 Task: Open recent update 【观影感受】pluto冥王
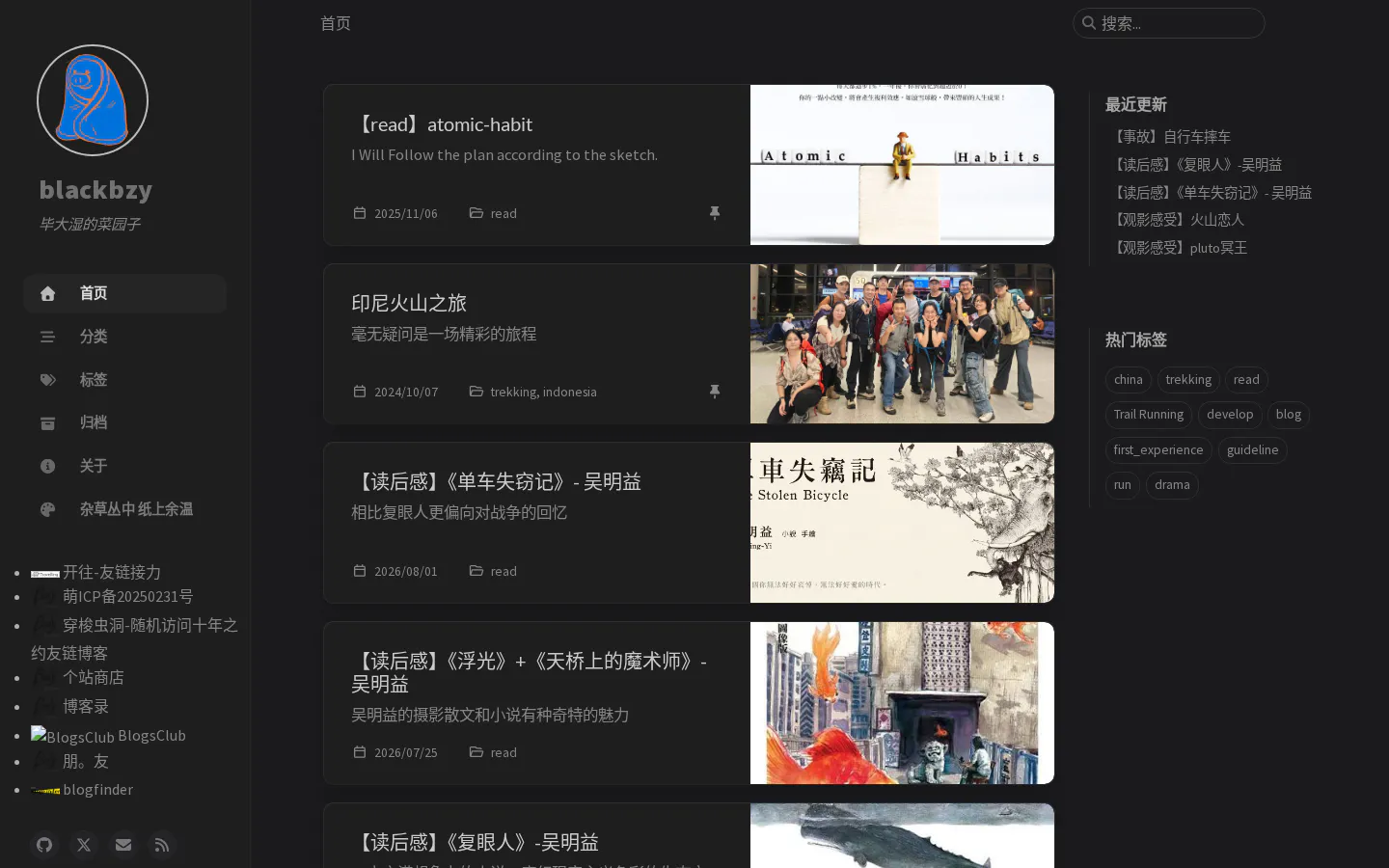point(1178,248)
